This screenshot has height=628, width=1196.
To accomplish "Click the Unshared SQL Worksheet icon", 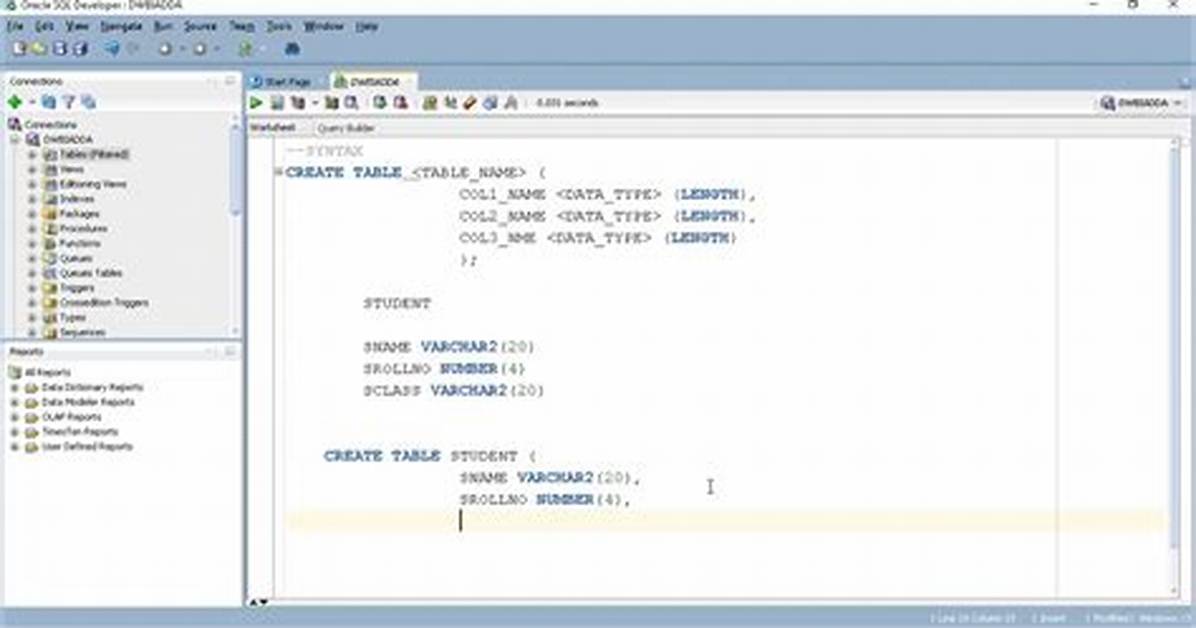I will point(430,103).
